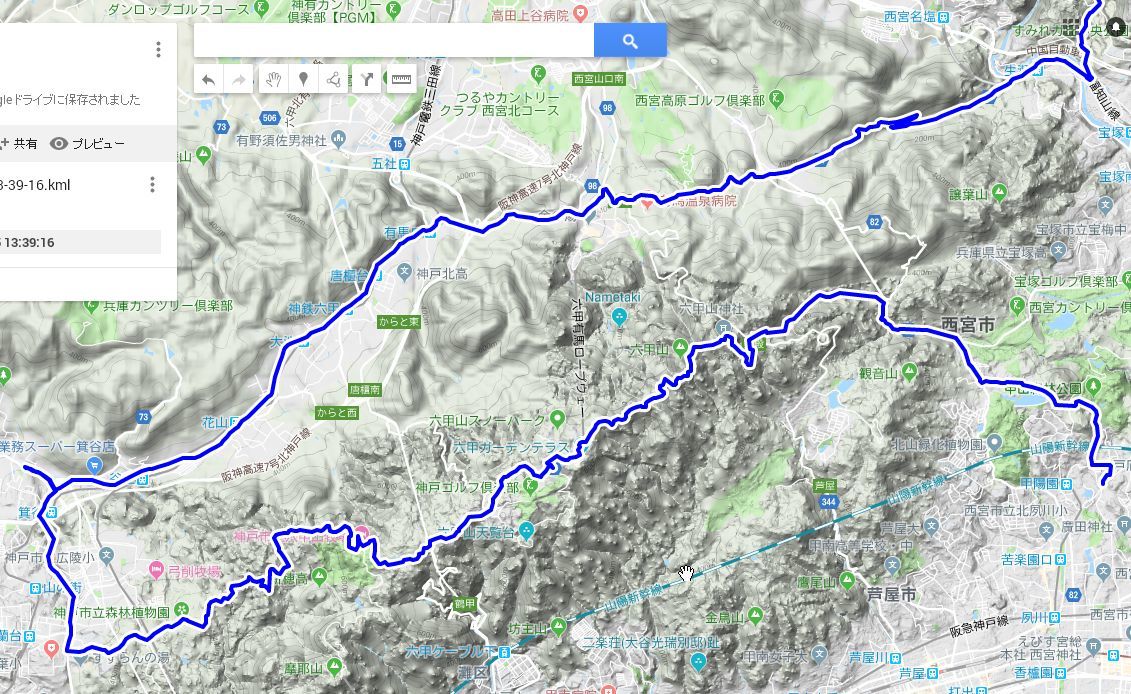Click the 北山緑化植物園 place marker
Viewport: 1131px width, 694px height.
994,442
